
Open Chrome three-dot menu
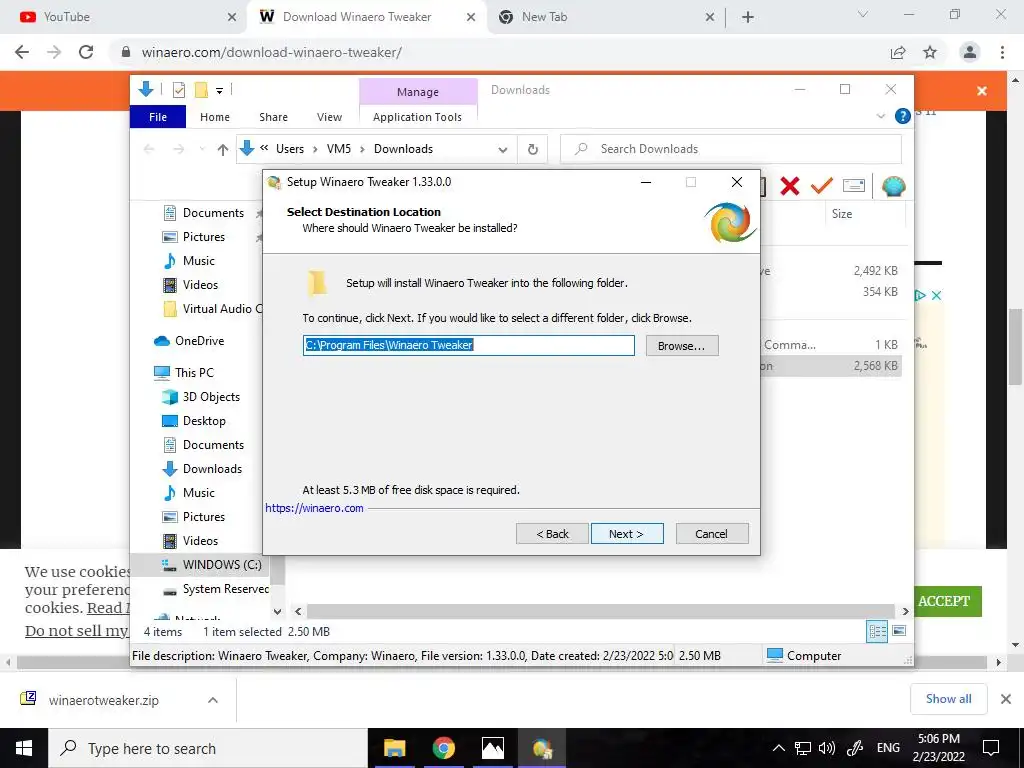coord(1002,52)
